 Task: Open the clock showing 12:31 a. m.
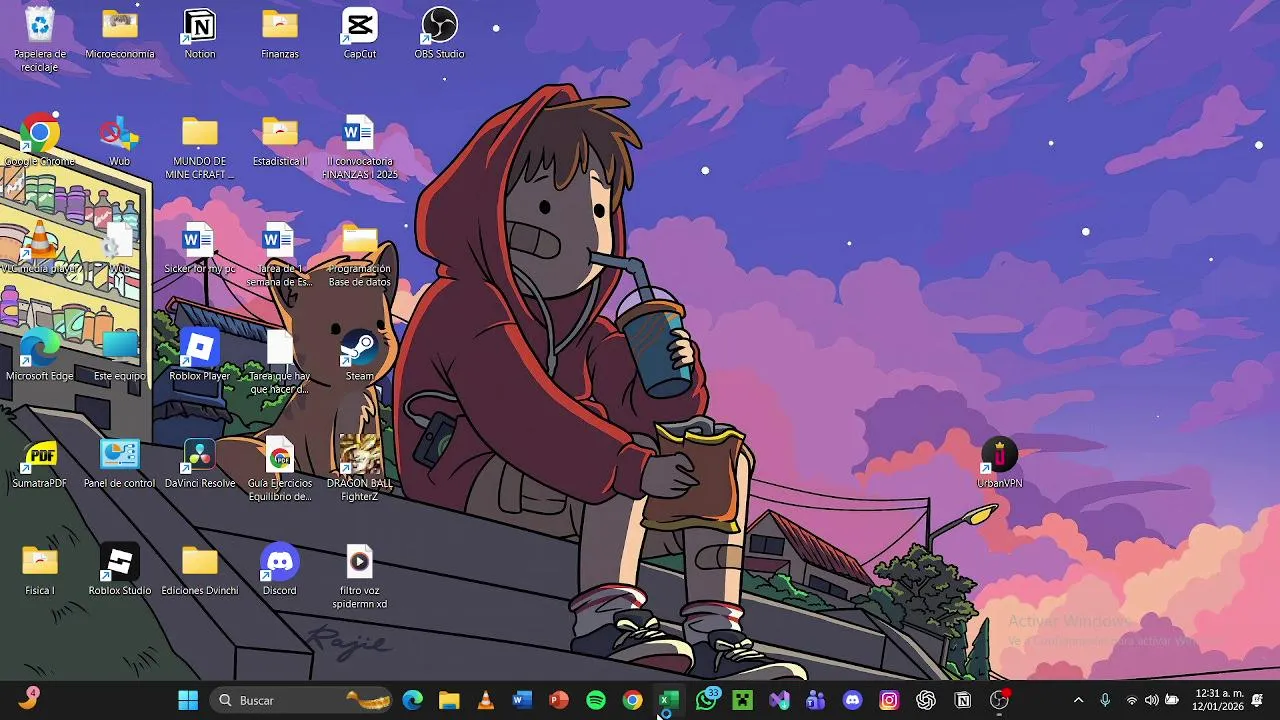pos(1217,700)
